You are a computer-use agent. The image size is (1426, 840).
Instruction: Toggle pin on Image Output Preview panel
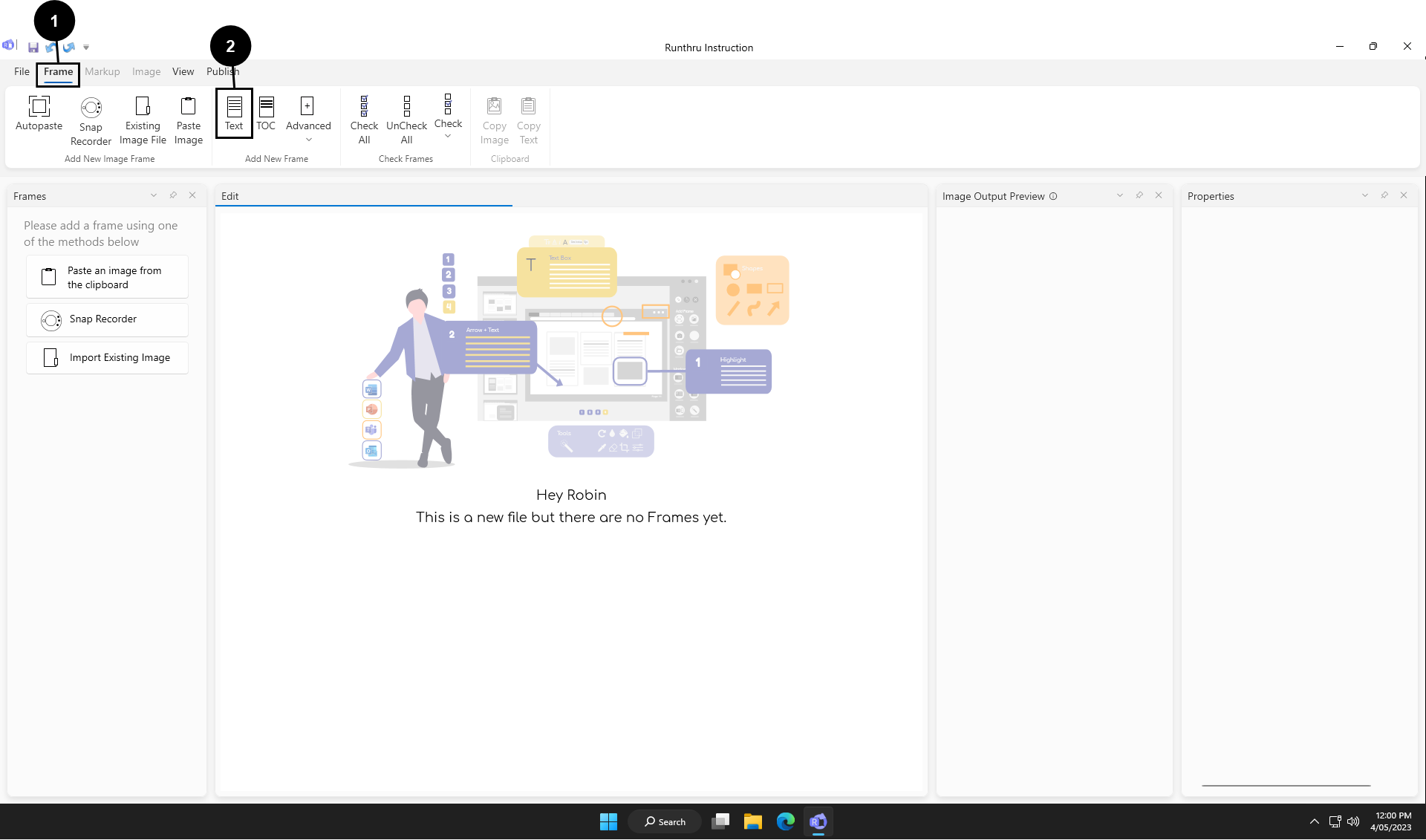1139,195
